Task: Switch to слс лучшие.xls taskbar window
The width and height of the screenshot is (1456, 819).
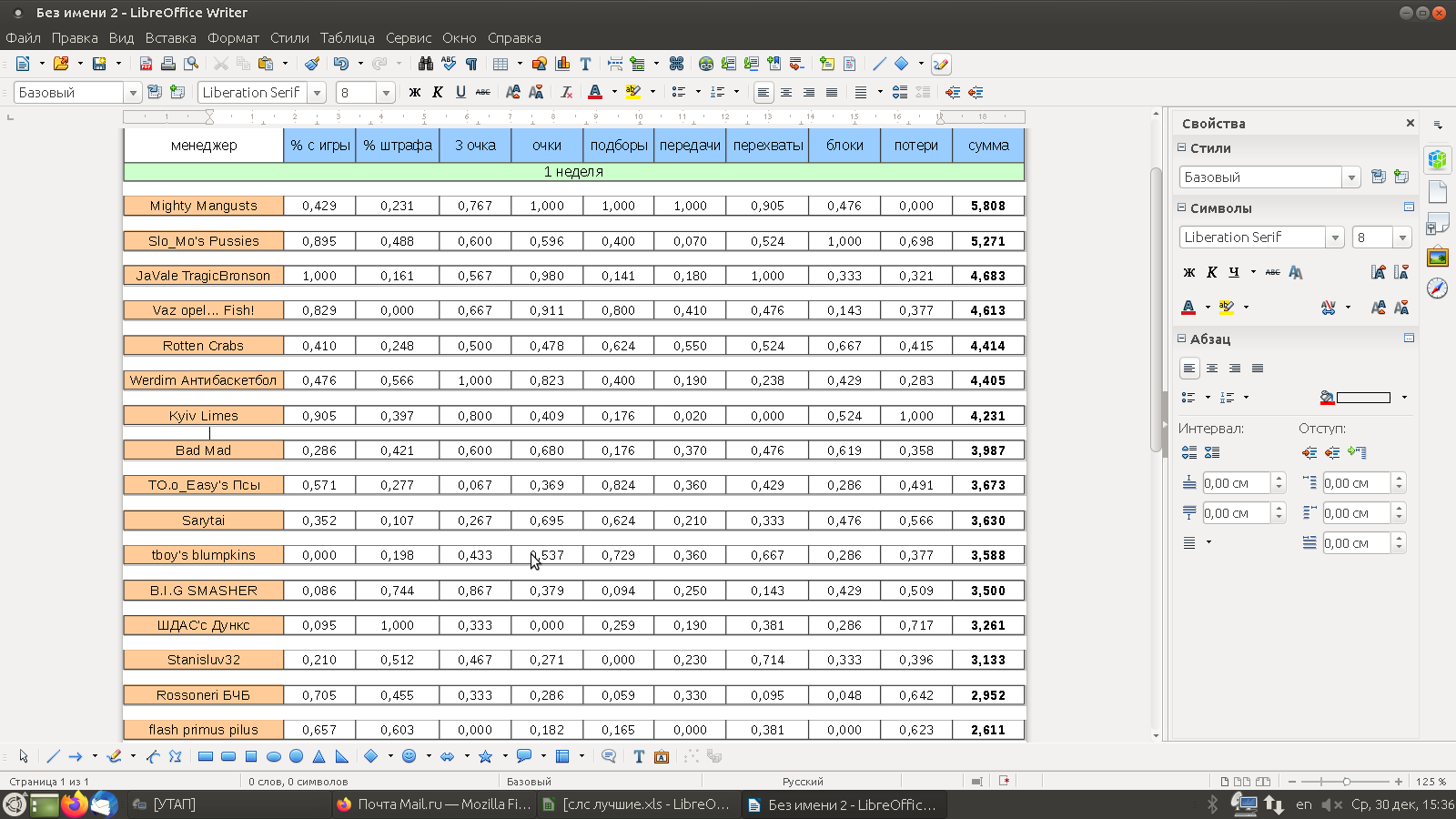Action: click(x=636, y=804)
